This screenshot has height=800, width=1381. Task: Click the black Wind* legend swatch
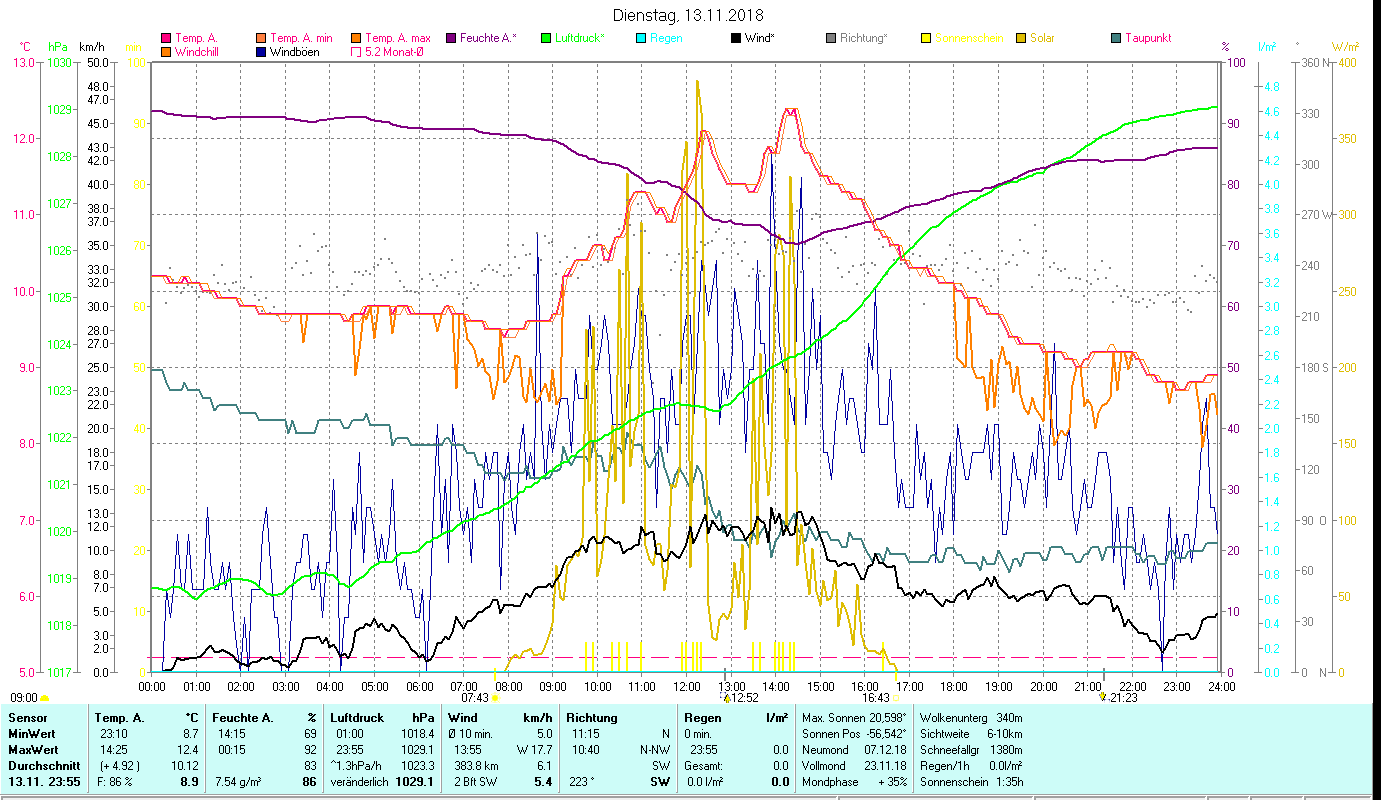[x=736, y=39]
